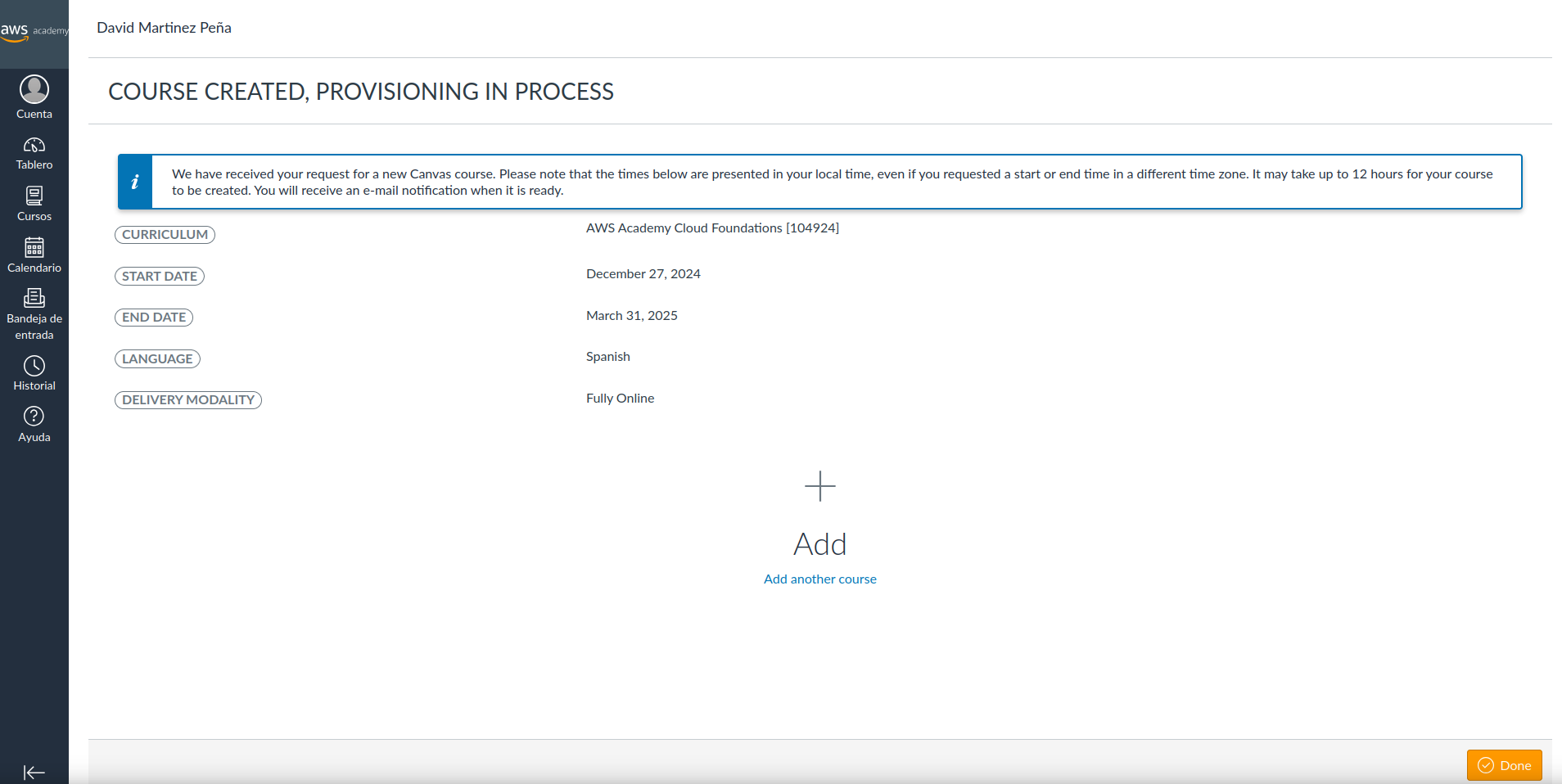Go to the Tablero dashboard icon
This screenshot has height=784, width=1562.
coord(34,146)
